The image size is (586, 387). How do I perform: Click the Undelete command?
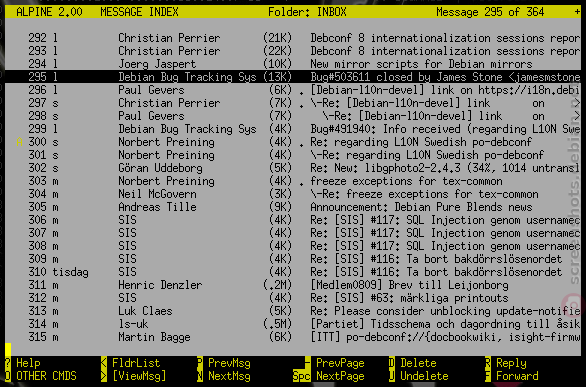tap(424, 376)
